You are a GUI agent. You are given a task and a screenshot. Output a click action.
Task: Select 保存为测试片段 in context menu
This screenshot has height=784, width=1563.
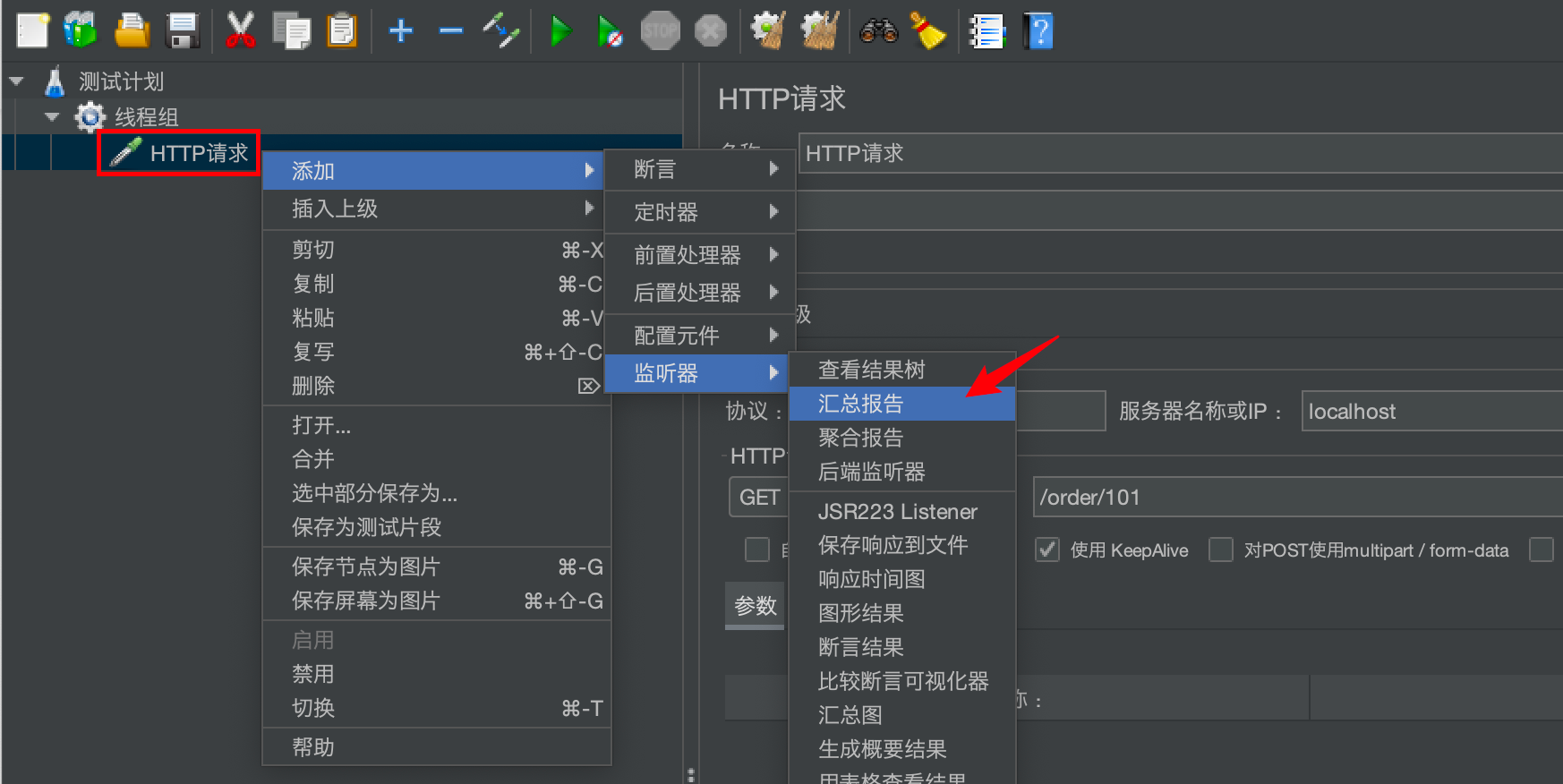click(436, 527)
